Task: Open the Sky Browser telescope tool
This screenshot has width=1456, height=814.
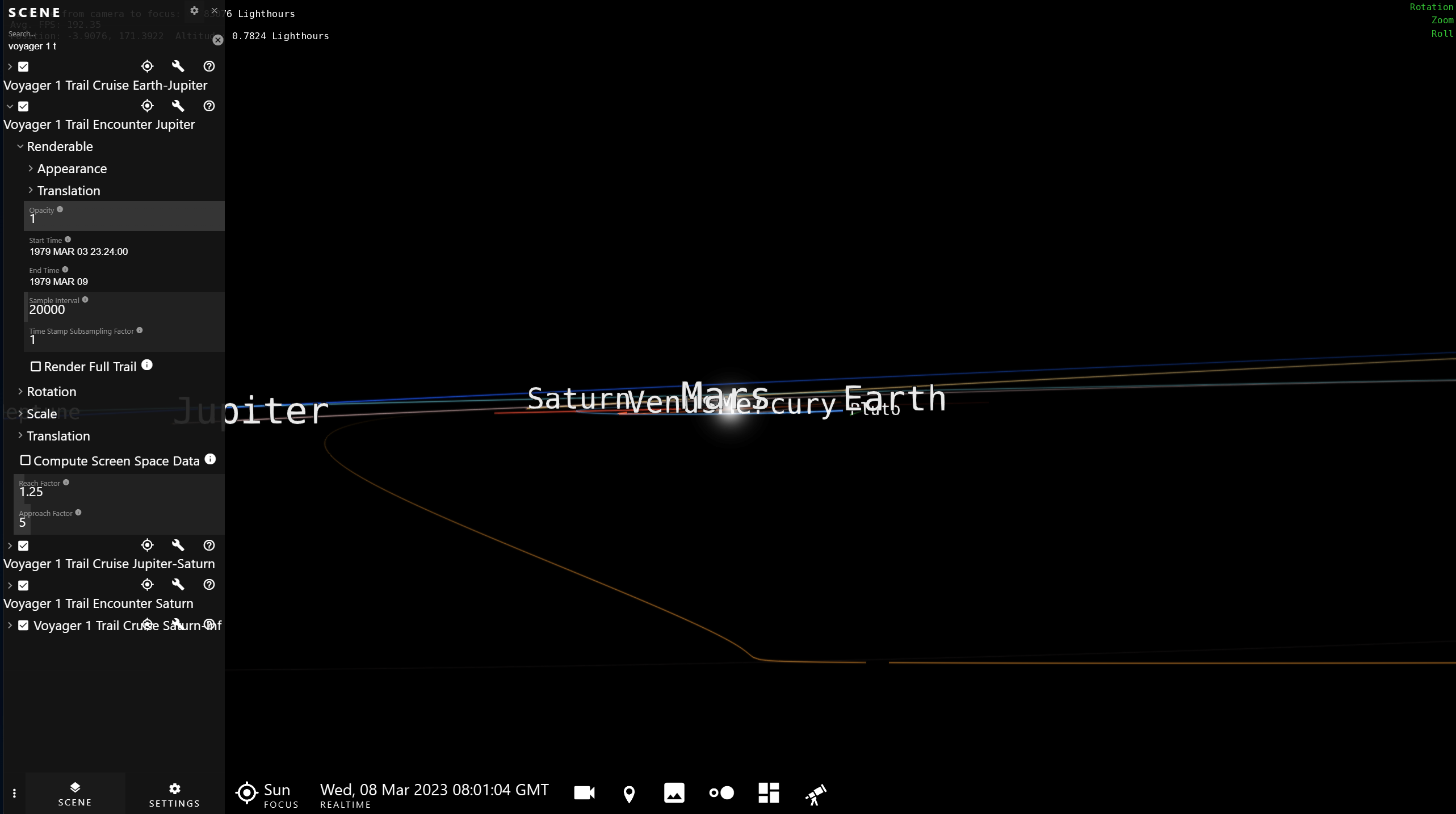Action: click(815, 794)
